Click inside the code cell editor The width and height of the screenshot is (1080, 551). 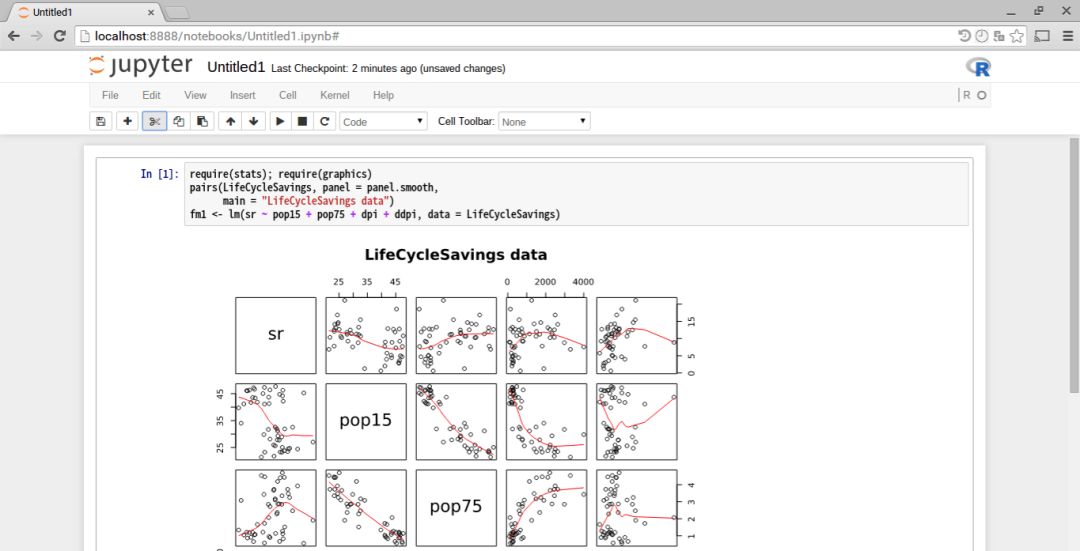(x=576, y=194)
